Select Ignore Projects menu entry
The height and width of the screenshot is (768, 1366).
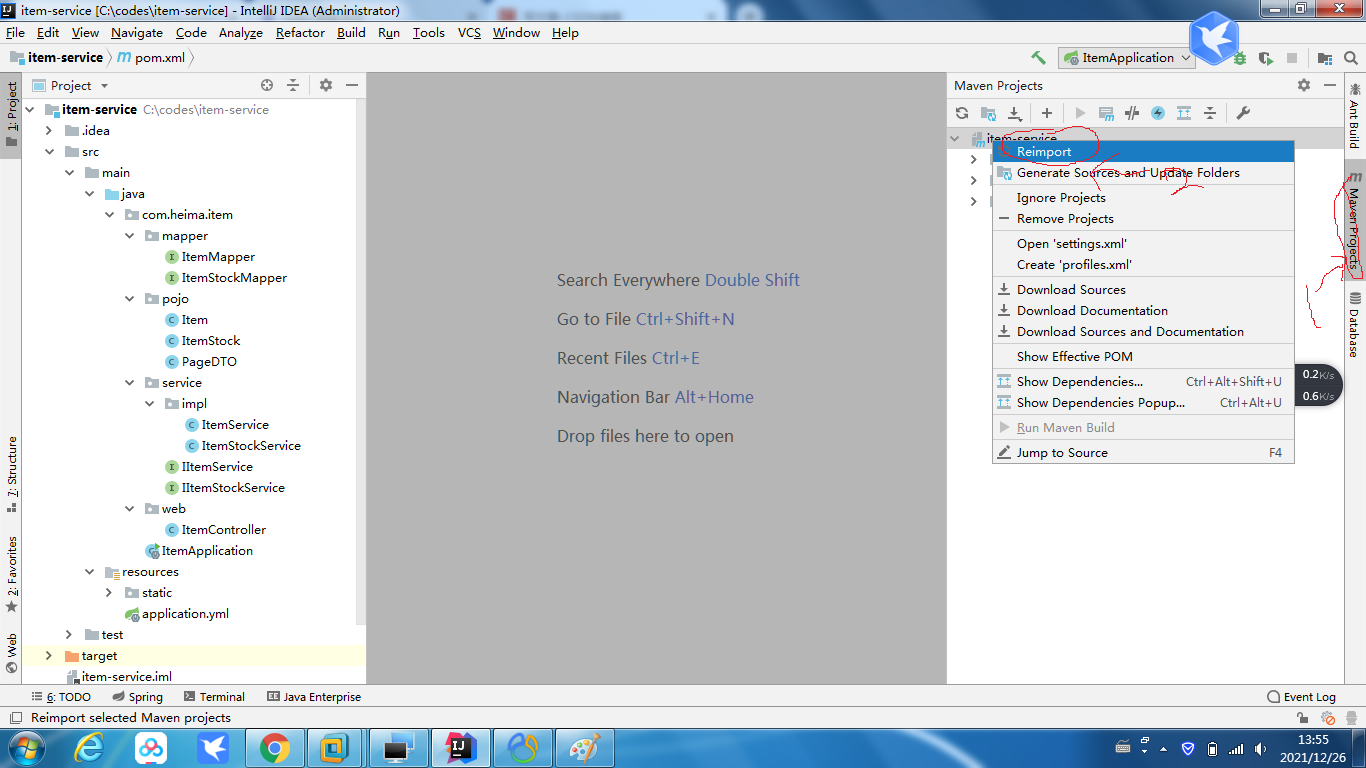click(x=1143, y=198)
